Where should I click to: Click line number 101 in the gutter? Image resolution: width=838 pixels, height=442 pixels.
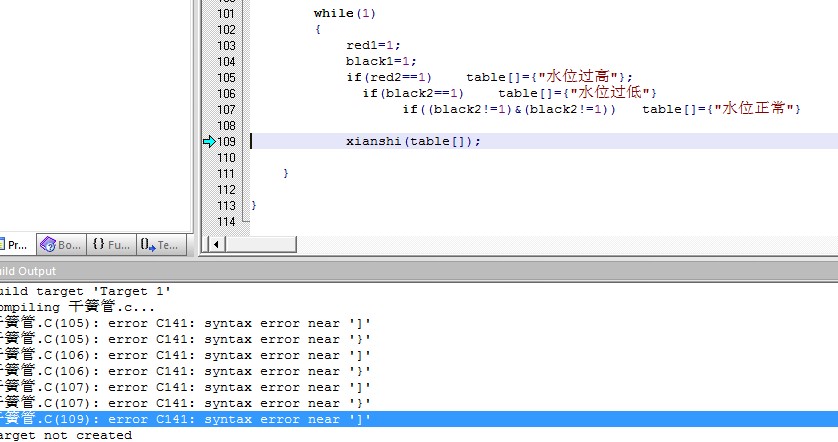point(226,13)
